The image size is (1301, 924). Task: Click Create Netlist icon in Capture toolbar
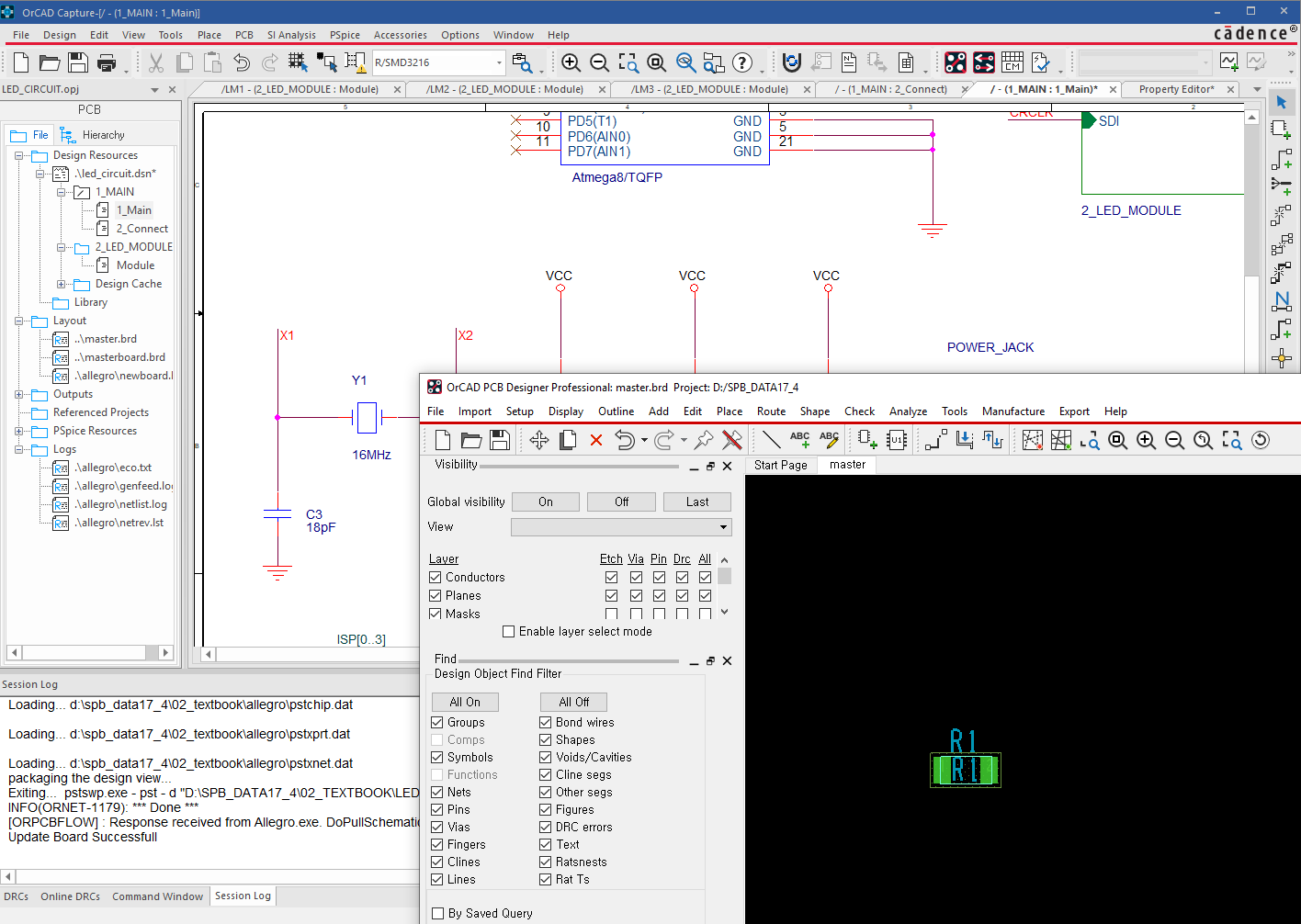pos(849,62)
